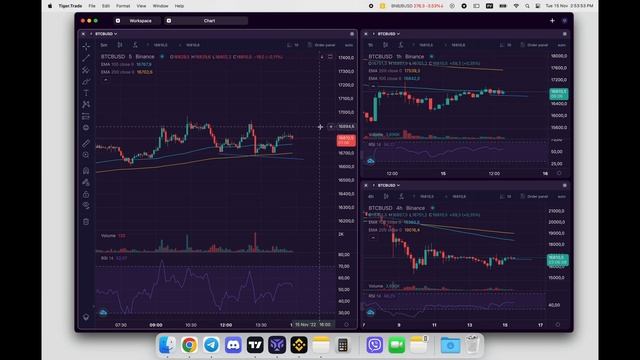Screen dimensions: 640x360
Task: Toggle auto scale on the 5m chart
Action: pos(349,45)
